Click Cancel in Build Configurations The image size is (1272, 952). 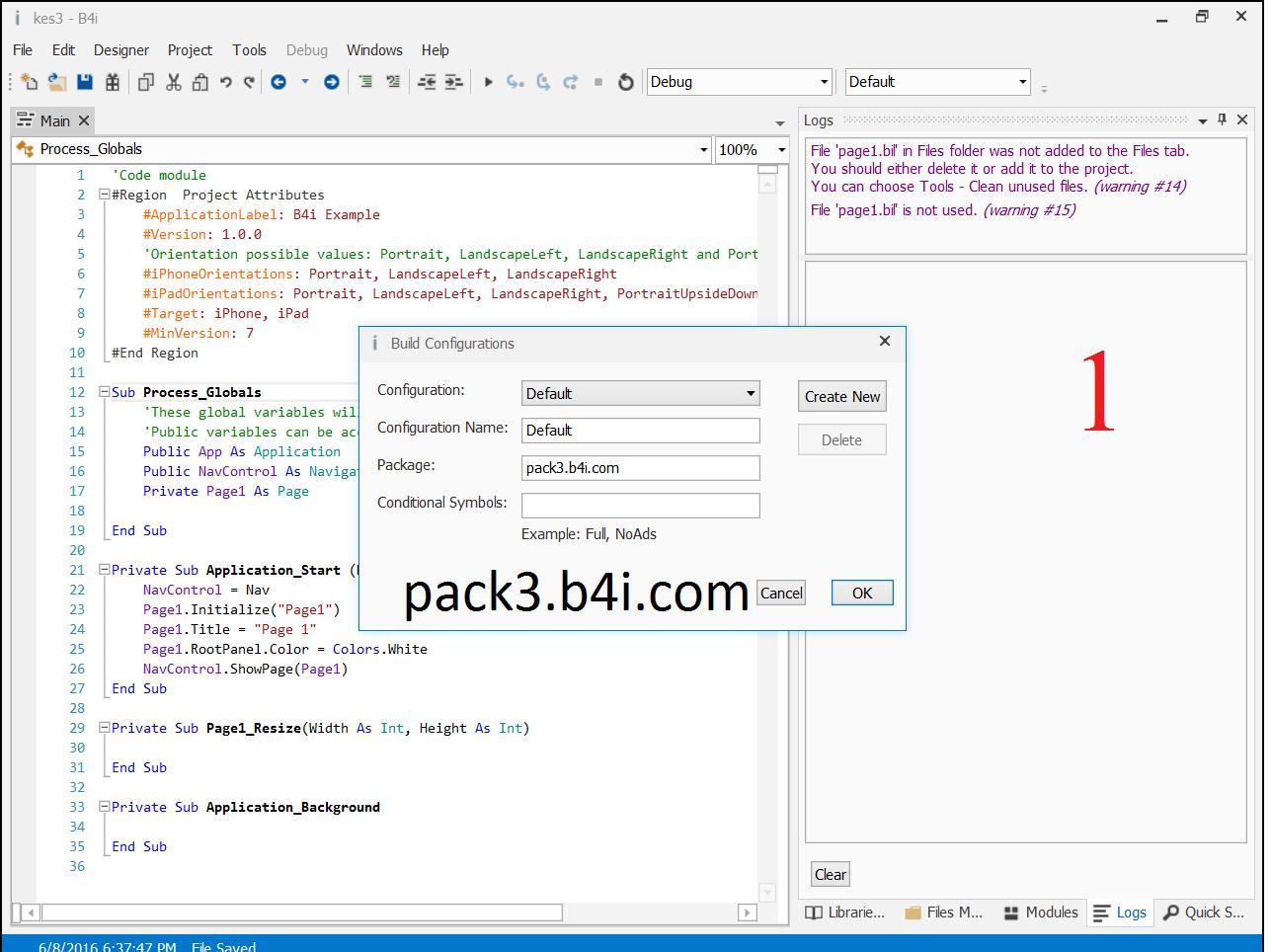[x=781, y=594]
